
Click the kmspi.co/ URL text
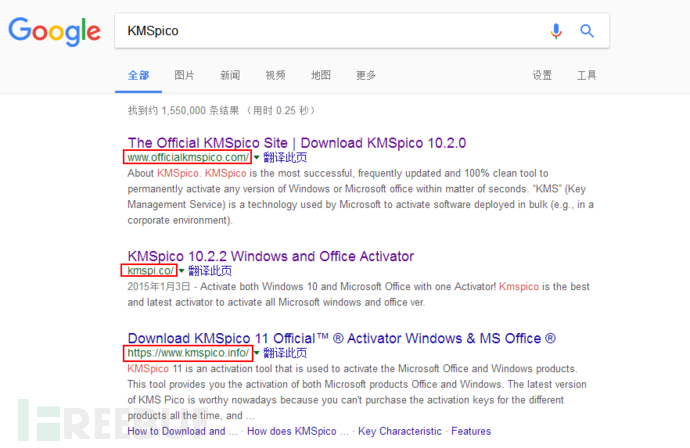(150, 271)
